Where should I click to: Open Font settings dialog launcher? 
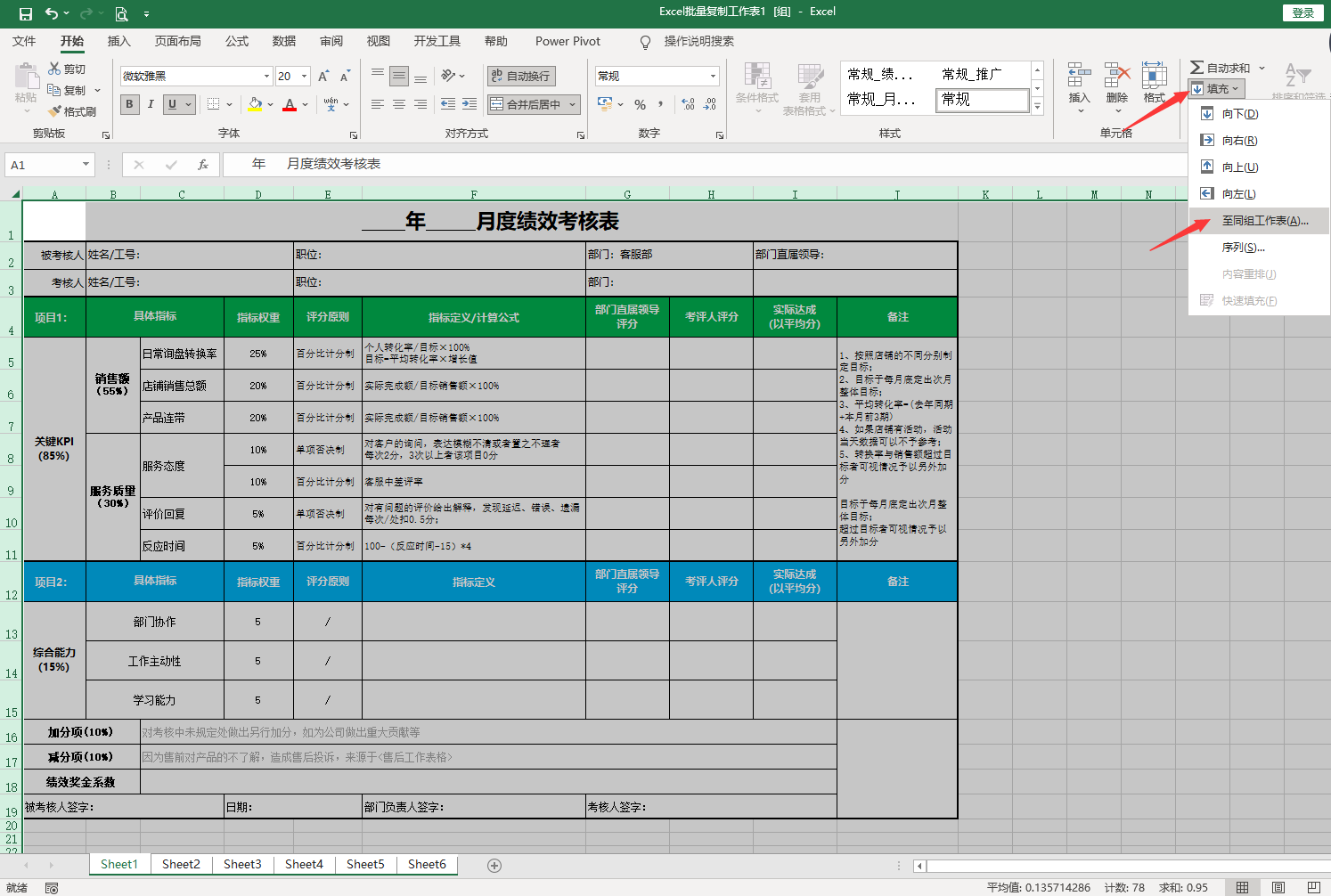click(x=354, y=135)
